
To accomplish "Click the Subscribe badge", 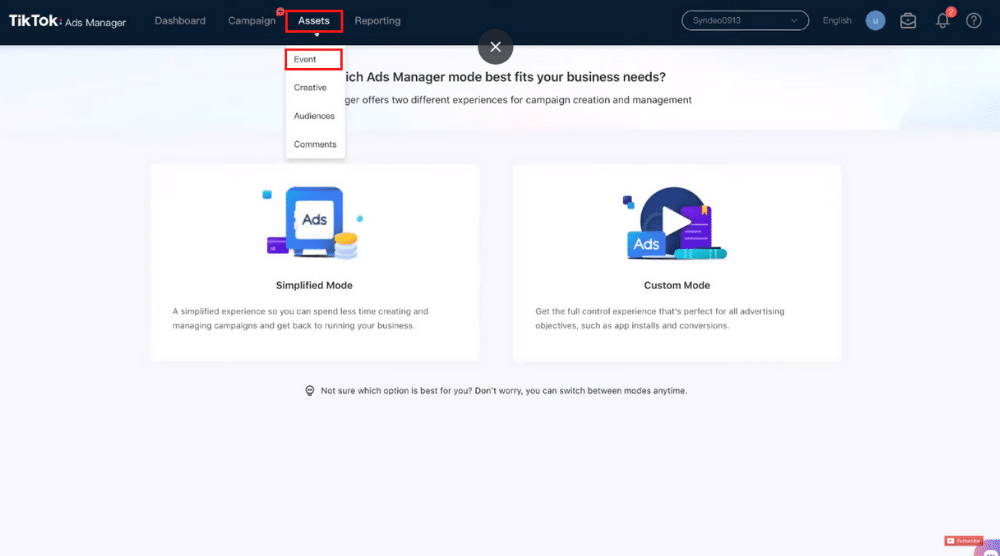I will click(x=963, y=541).
